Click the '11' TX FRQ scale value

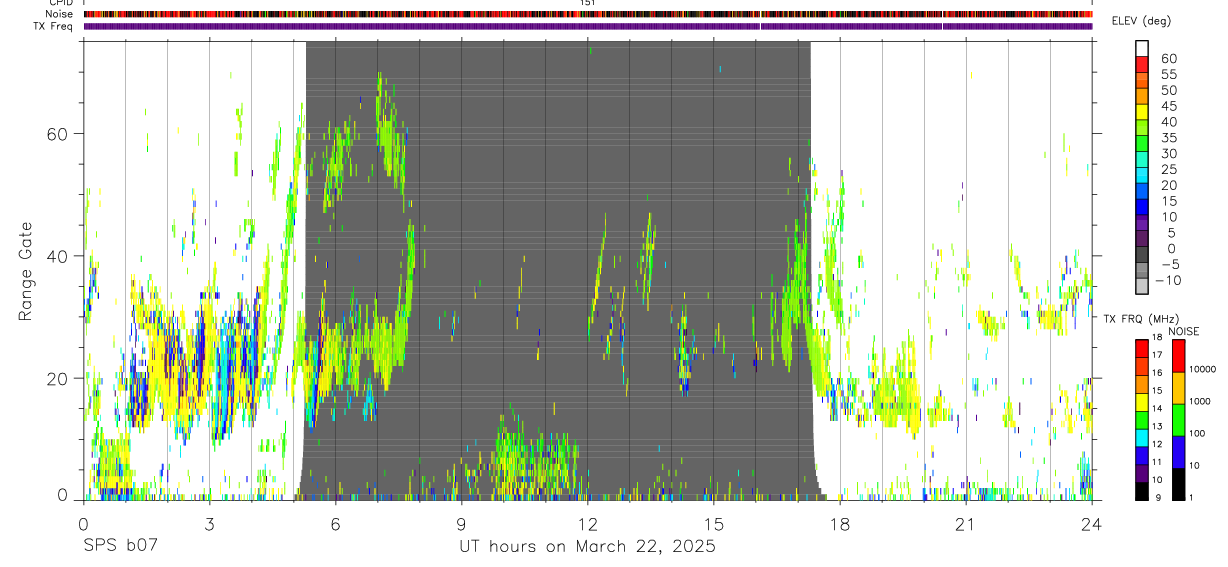point(1158,462)
